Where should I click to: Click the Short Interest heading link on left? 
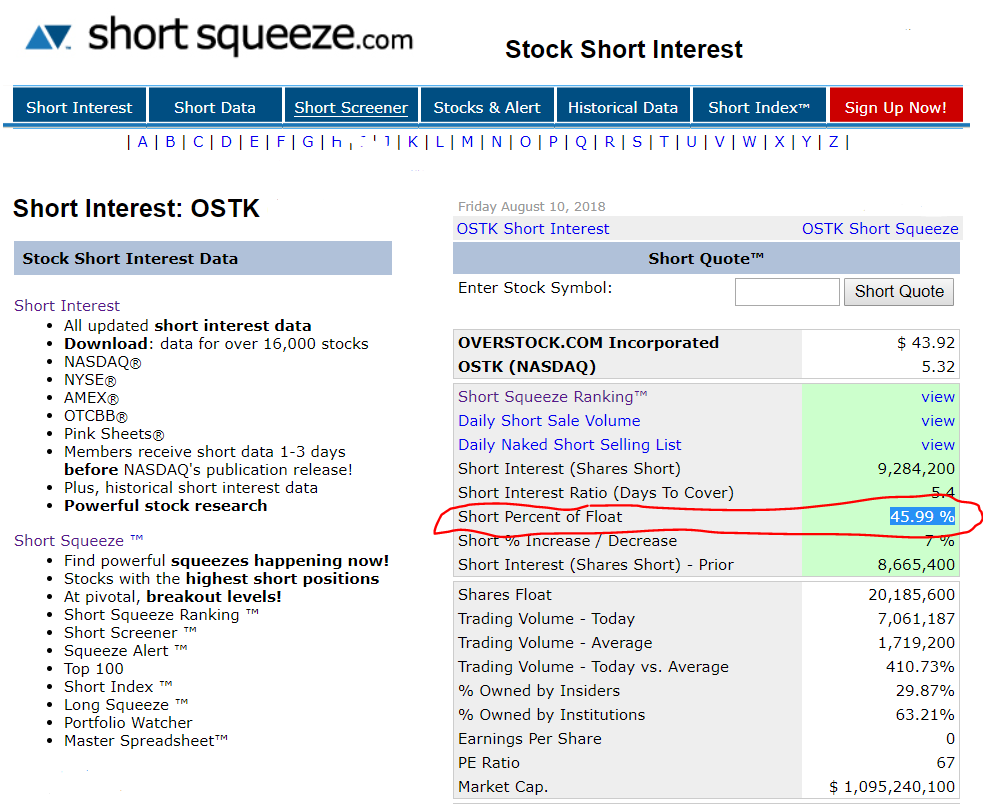(x=67, y=306)
